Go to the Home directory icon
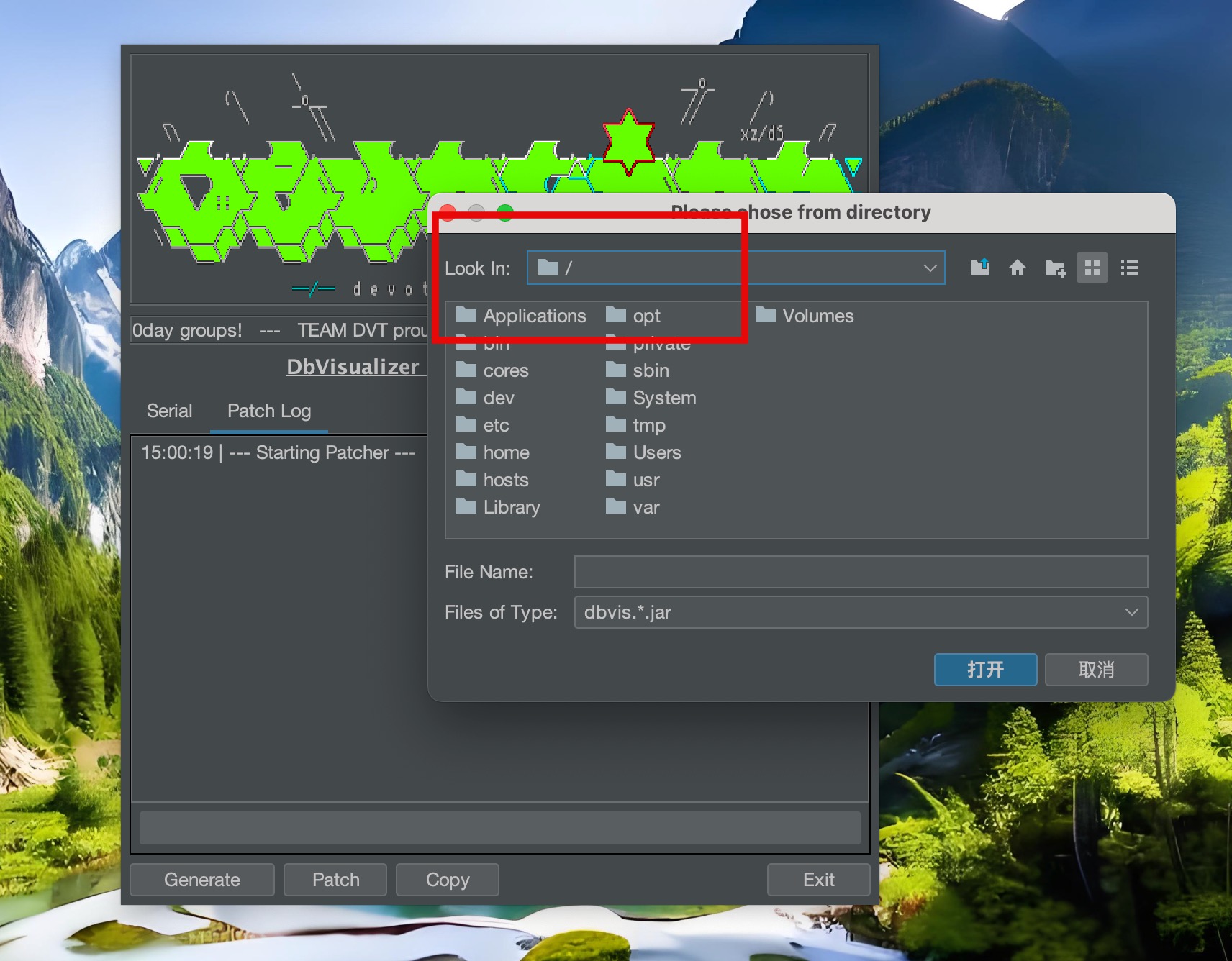The width and height of the screenshot is (1232, 961). point(1017,268)
